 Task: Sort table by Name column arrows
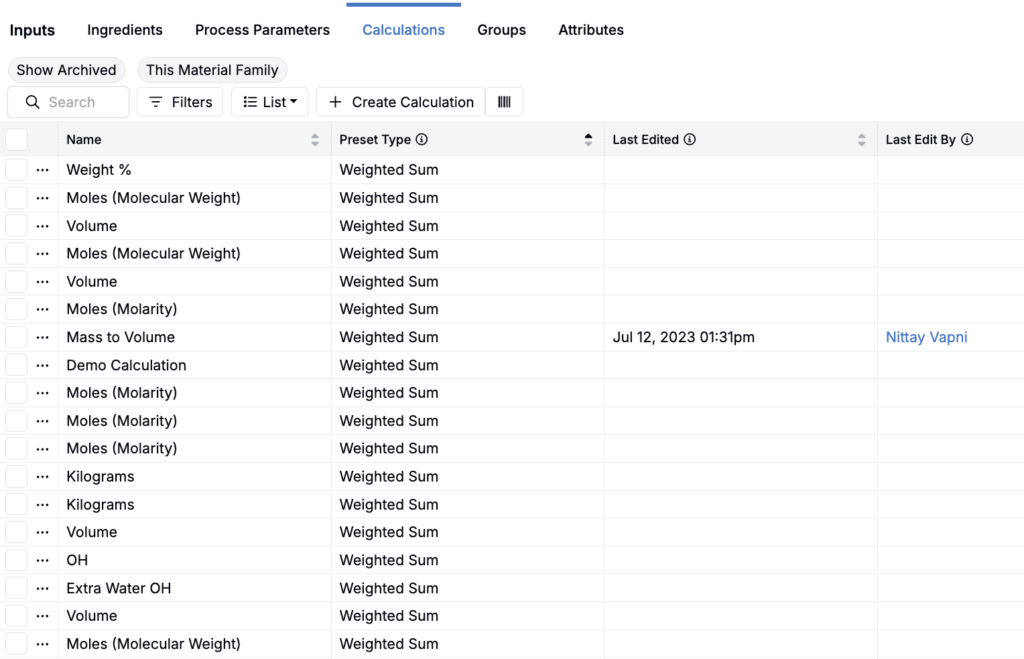tap(315, 140)
